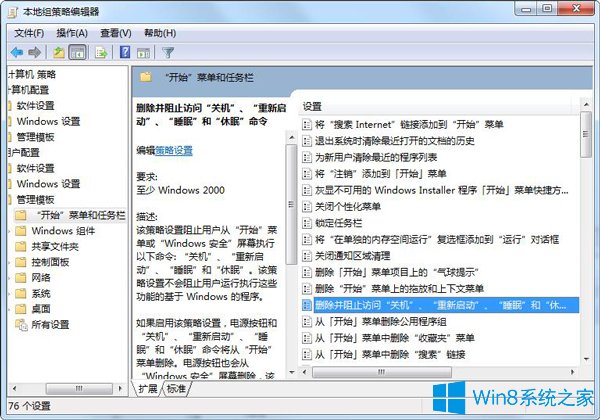Select highlighted policy 删除并阻止访问"关机"
This screenshot has height=420, width=600.
(x=440, y=305)
